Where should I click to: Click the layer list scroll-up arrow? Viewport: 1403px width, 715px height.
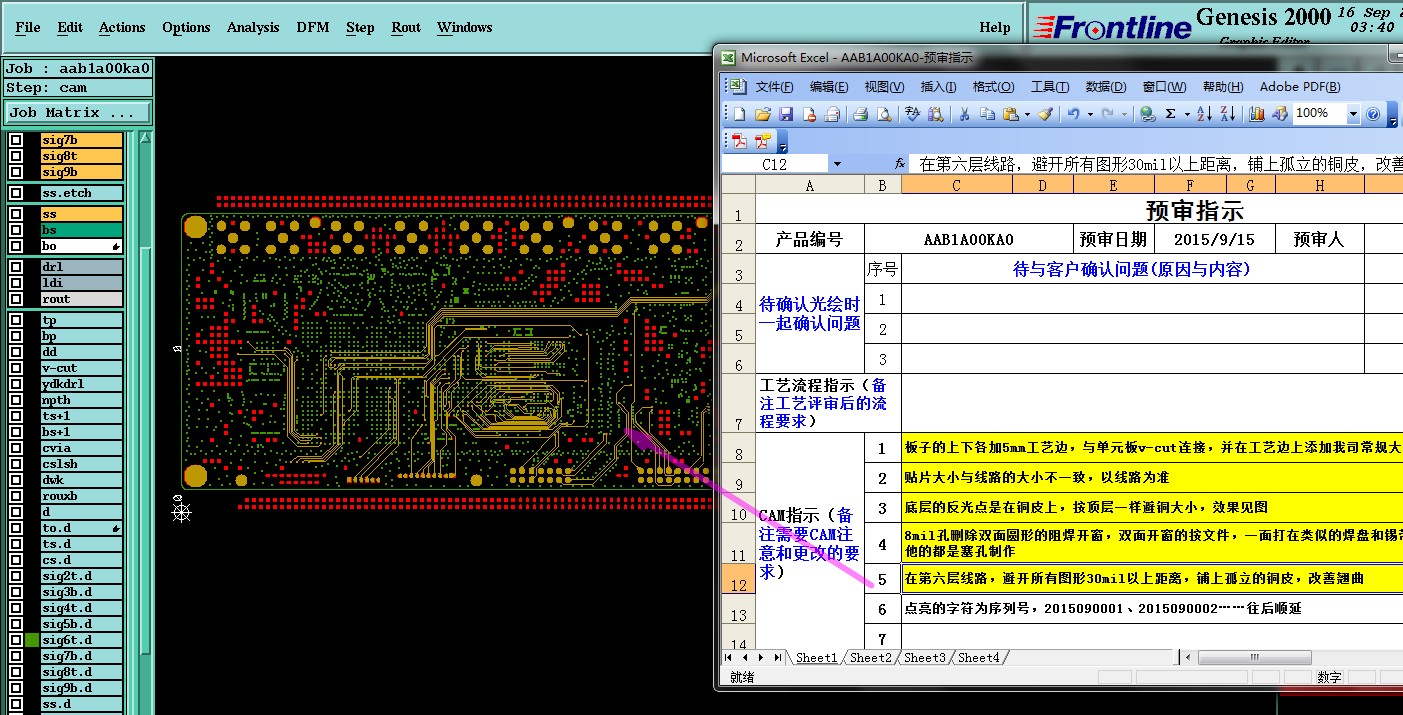(x=146, y=138)
